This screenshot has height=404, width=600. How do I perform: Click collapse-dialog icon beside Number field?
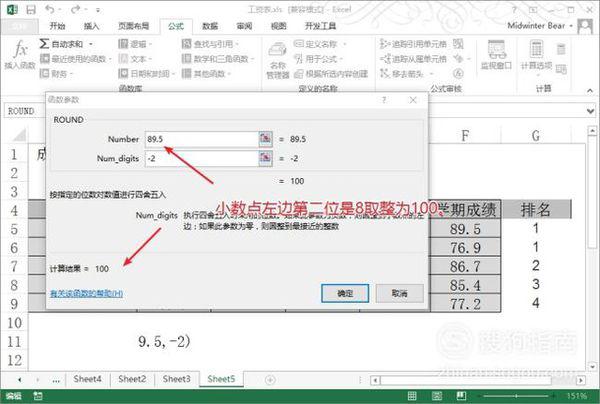point(266,138)
